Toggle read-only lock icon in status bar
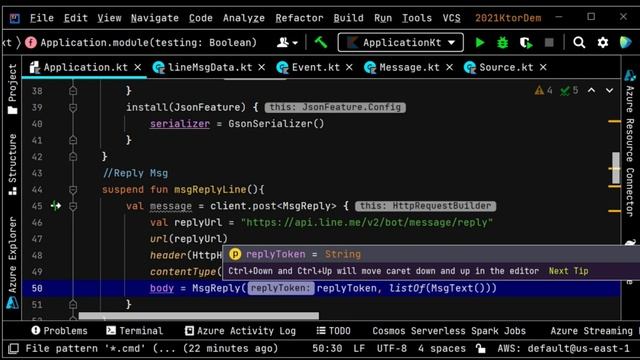The width and height of the screenshot is (640, 360). 481,349
